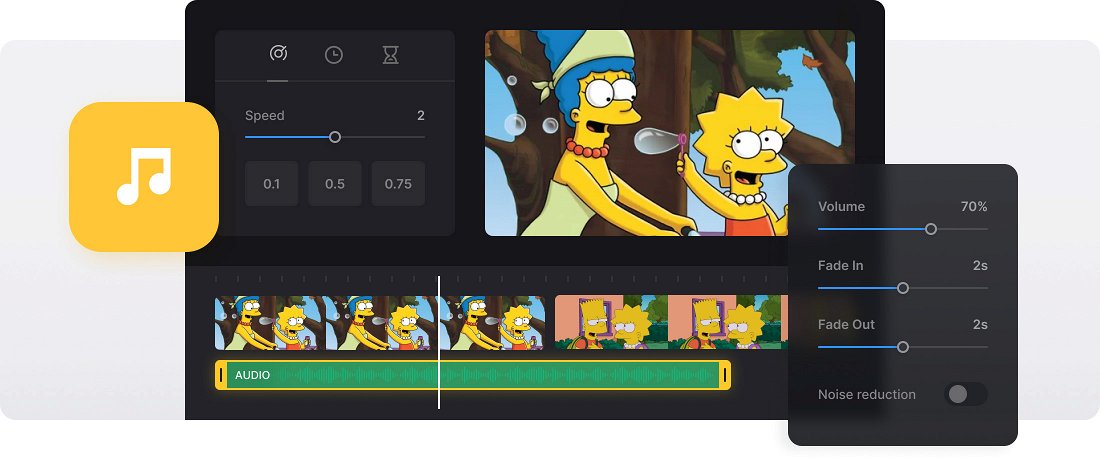
Task: Choose the 0.75 speed preset
Action: 398,184
